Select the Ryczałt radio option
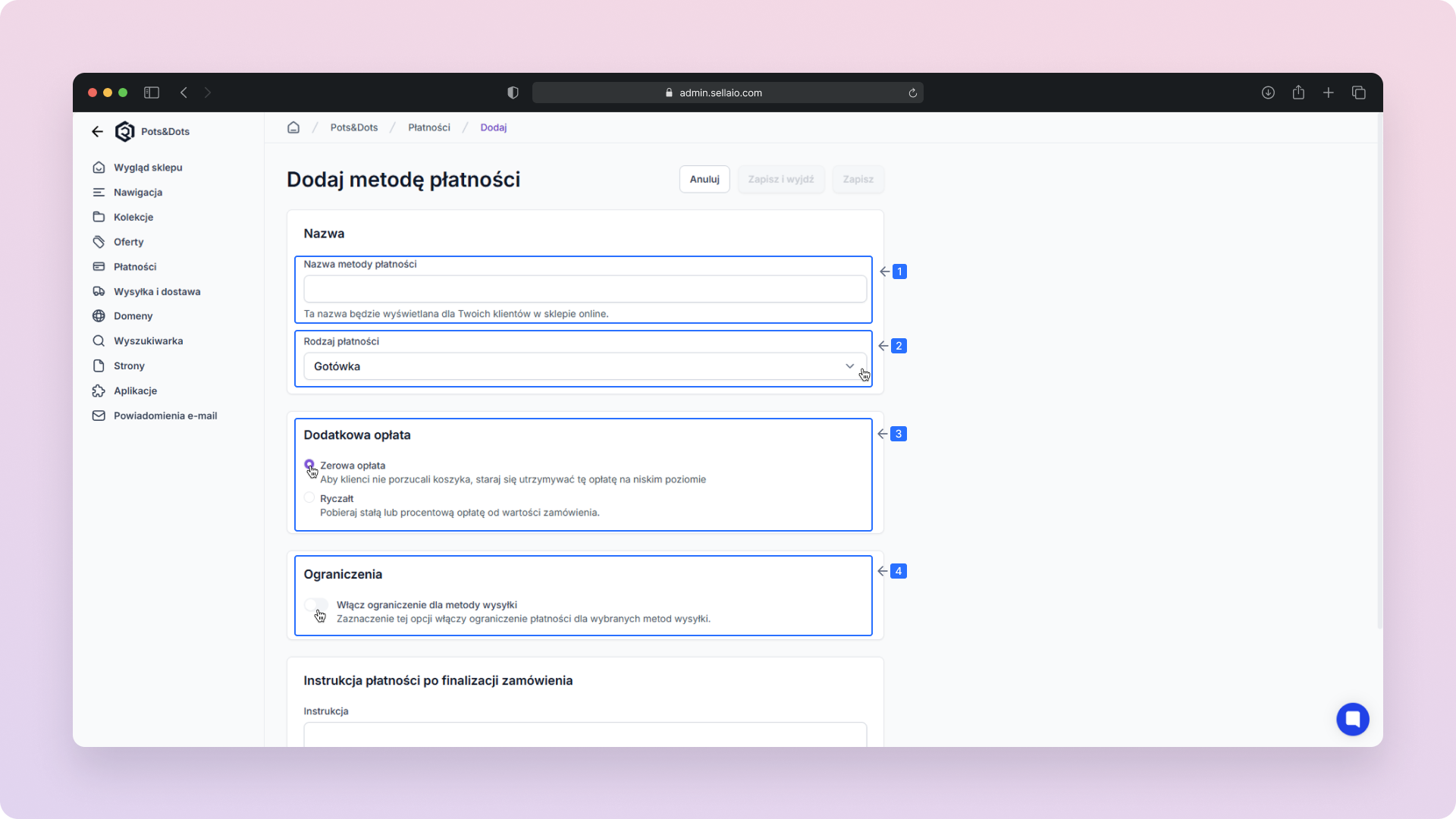Image resolution: width=1456 pixels, height=819 pixels. (x=309, y=498)
